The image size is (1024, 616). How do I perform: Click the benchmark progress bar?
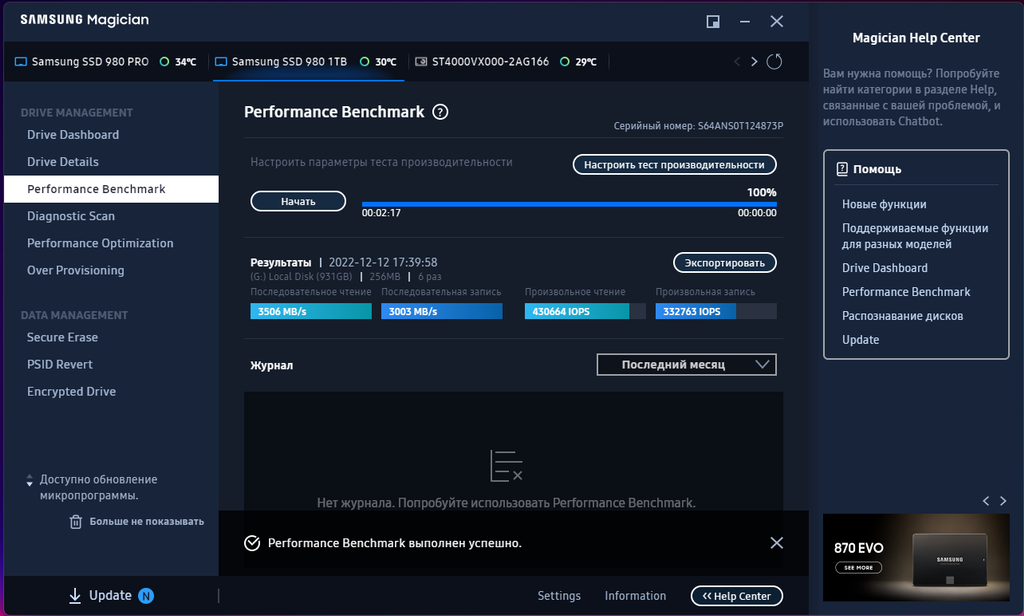pyautogui.click(x=569, y=204)
